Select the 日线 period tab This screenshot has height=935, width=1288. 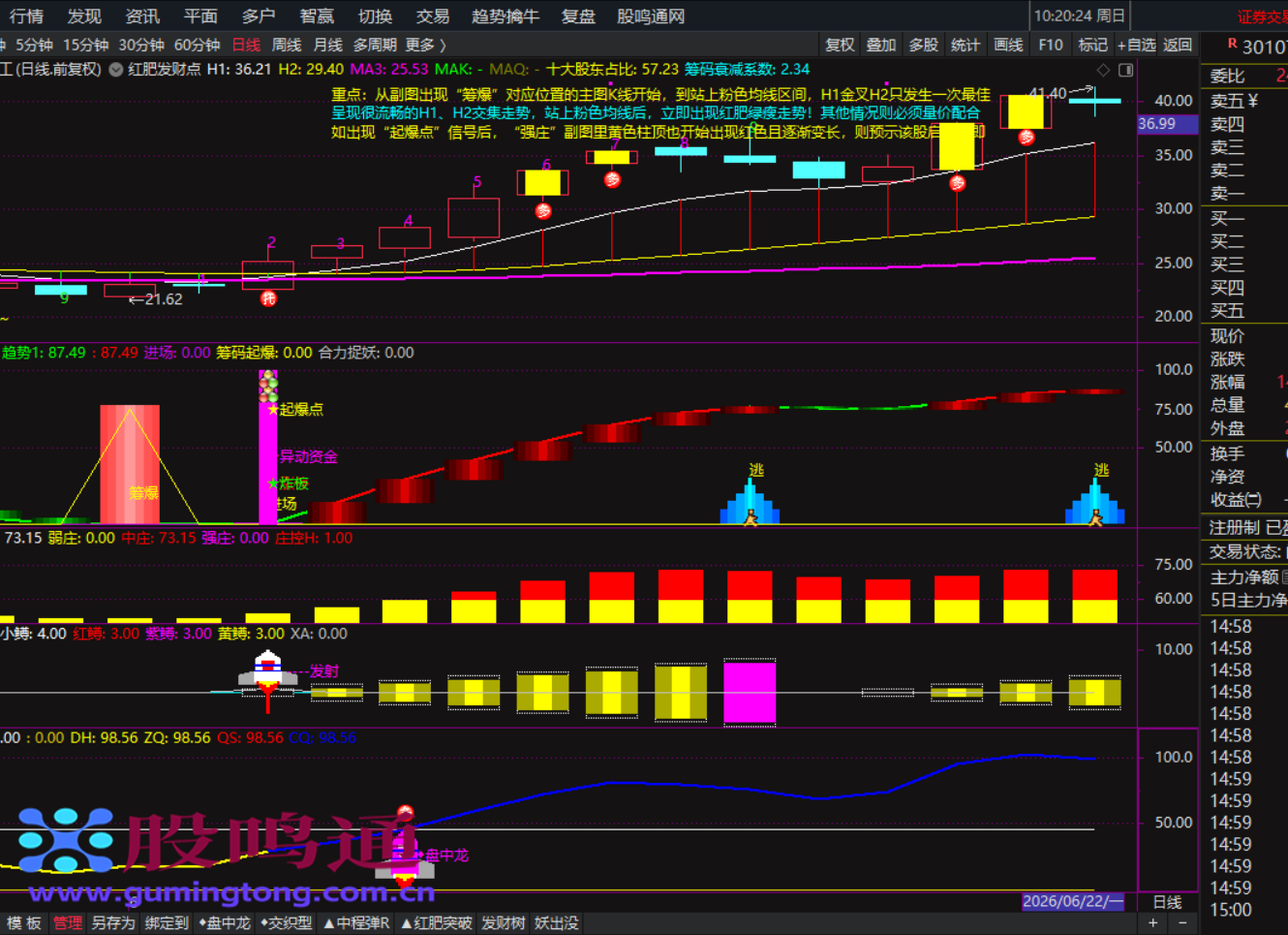[x=247, y=46]
